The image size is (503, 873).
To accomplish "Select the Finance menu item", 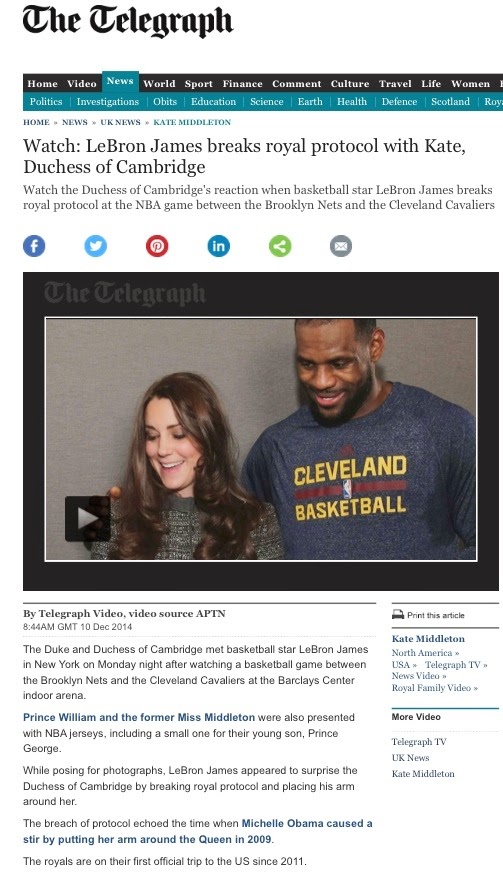I will (x=242, y=84).
